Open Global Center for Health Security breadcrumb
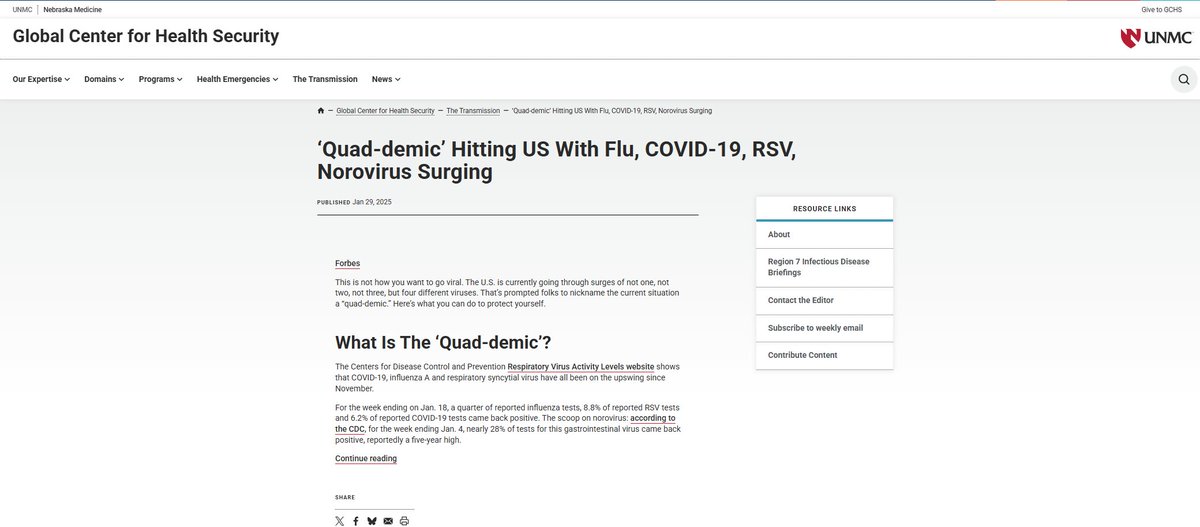Image resolution: width=1200 pixels, height=527 pixels. (x=386, y=110)
